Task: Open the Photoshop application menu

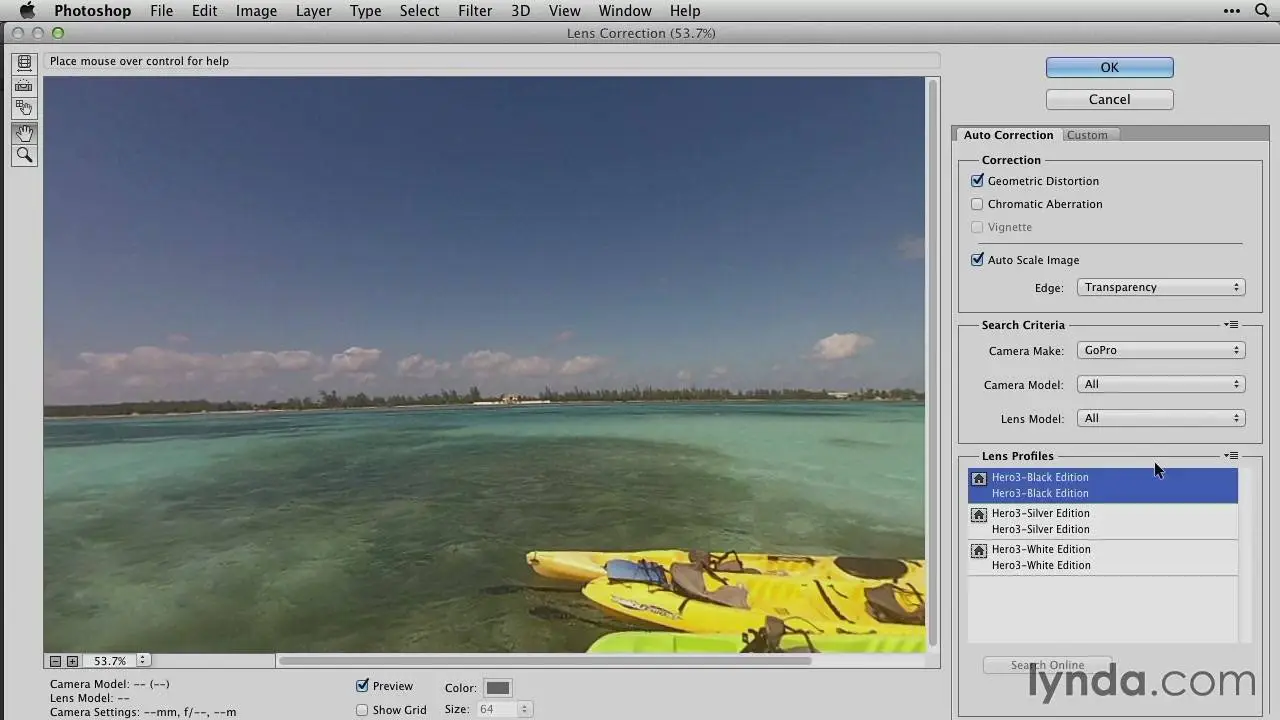Action: click(92, 11)
